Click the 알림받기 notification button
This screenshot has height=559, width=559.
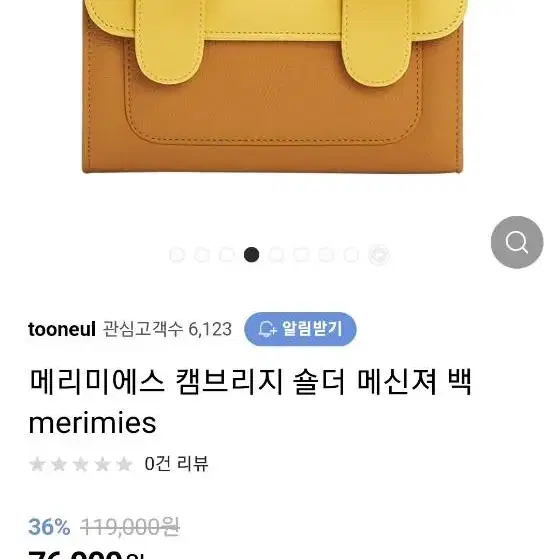point(300,329)
